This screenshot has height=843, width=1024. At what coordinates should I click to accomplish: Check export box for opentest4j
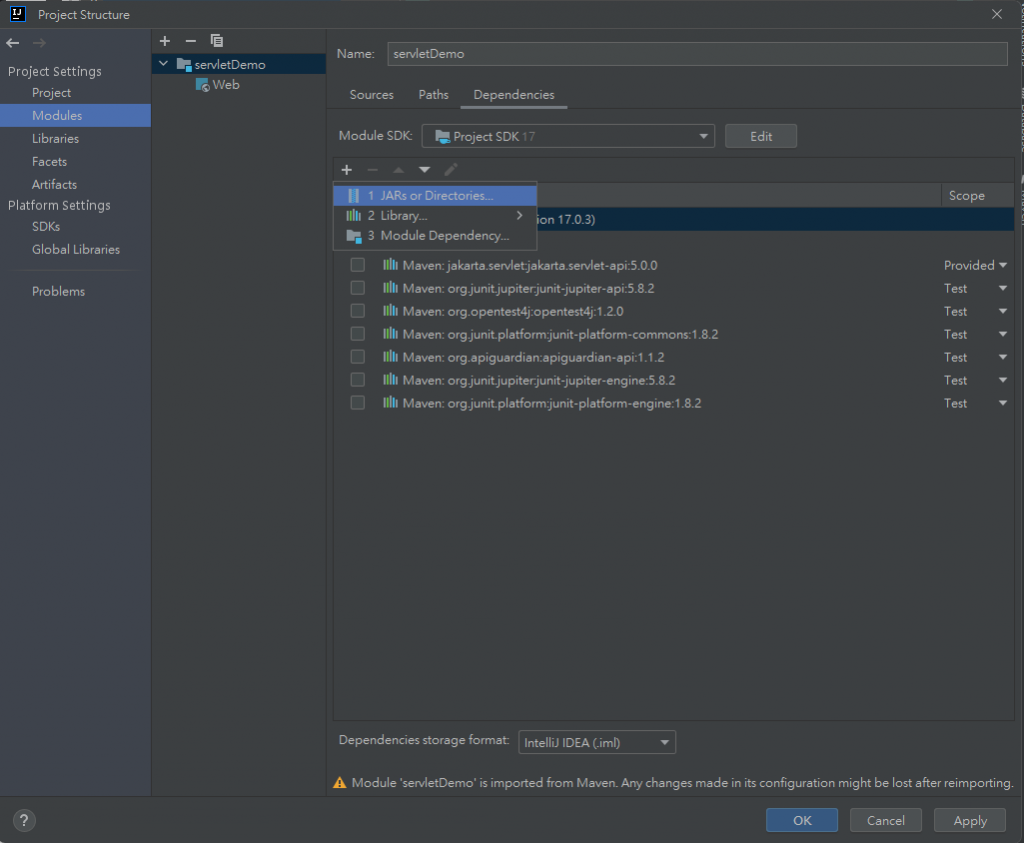(357, 310)
